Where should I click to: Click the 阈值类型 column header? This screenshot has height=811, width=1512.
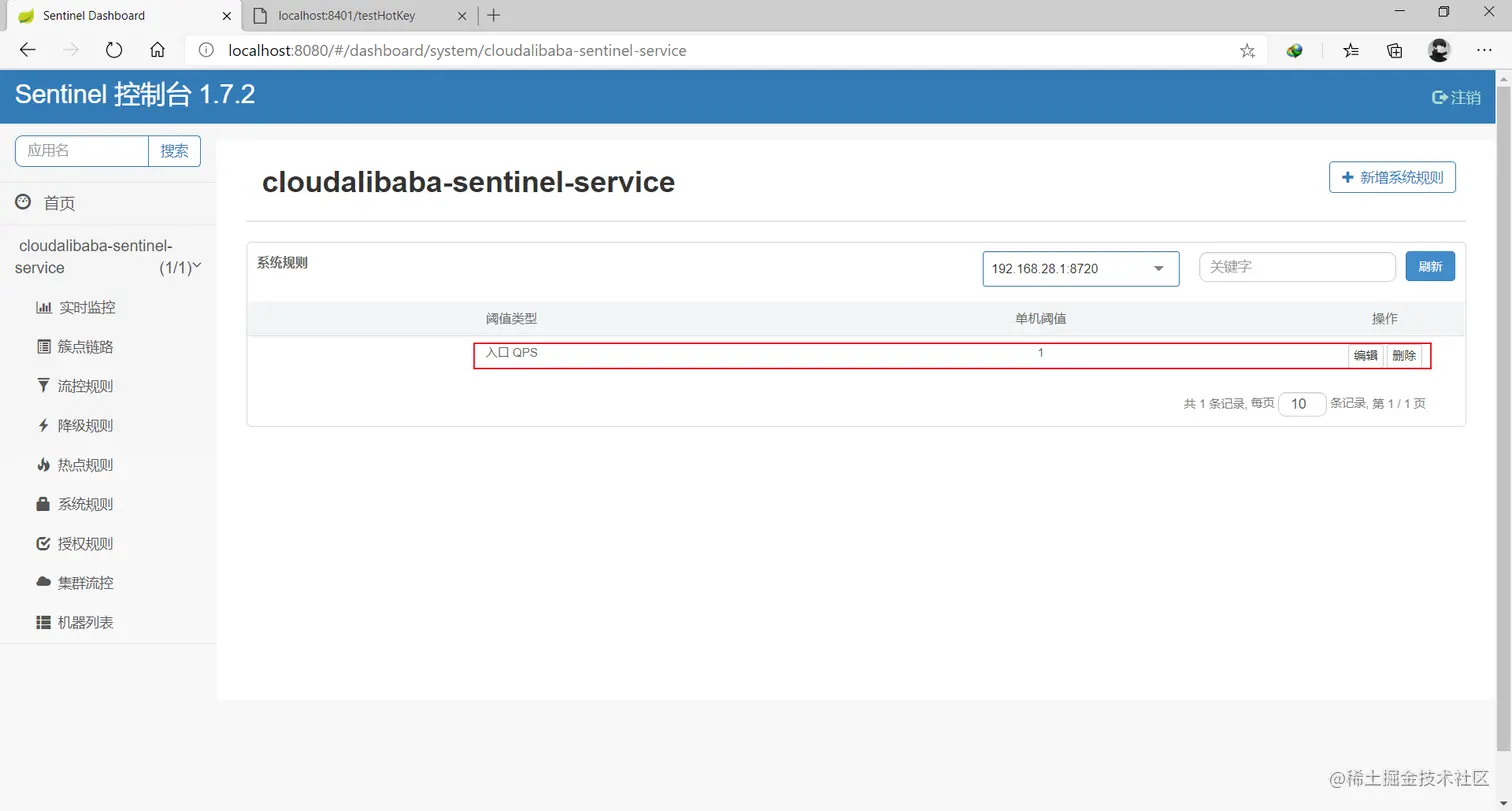511,319
